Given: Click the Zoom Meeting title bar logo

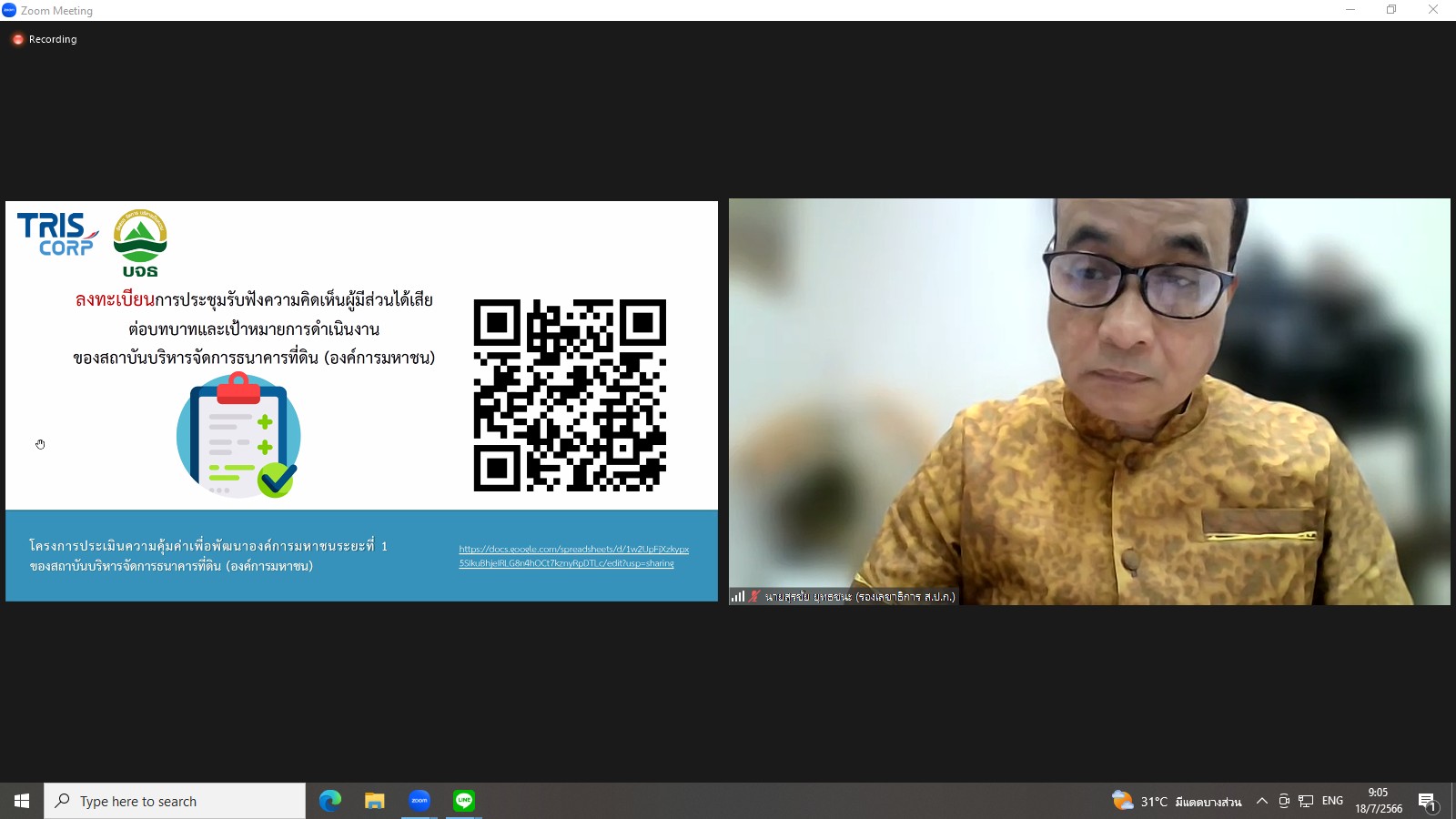Looking at the screenshot, I should coord(9,10).
